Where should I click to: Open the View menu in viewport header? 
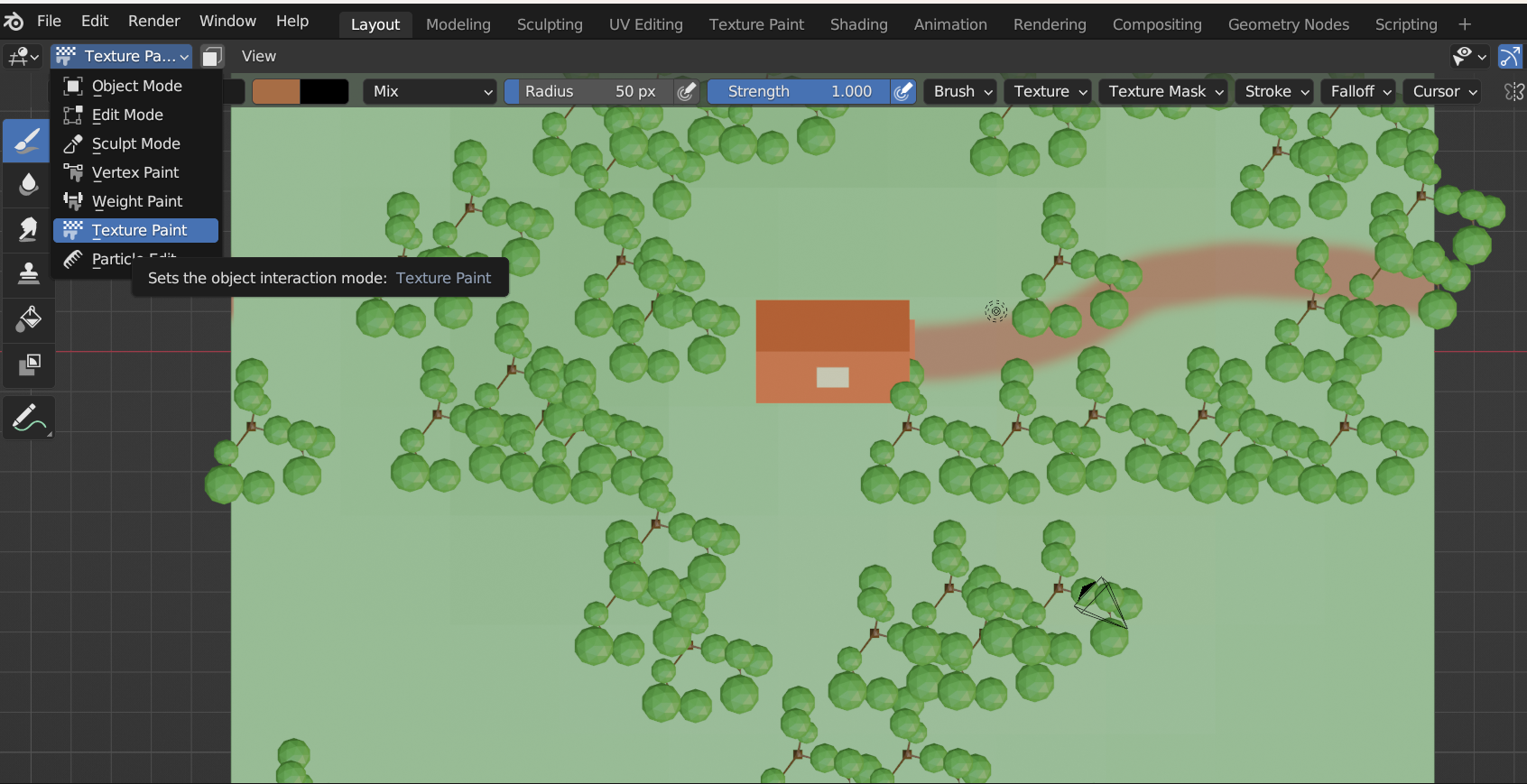click(x=259, y=56)
